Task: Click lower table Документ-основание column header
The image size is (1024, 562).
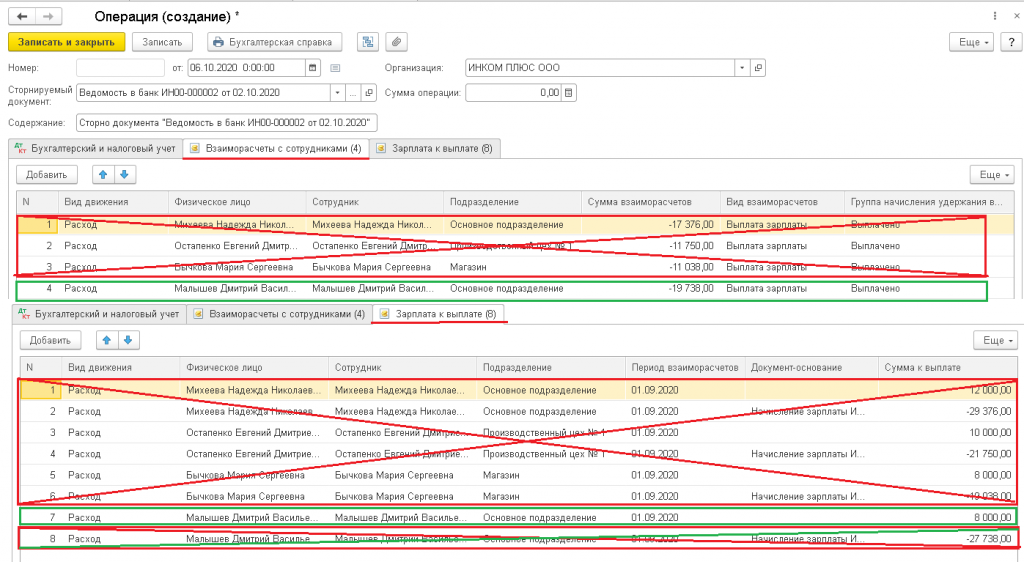Action: pos(812,367)
